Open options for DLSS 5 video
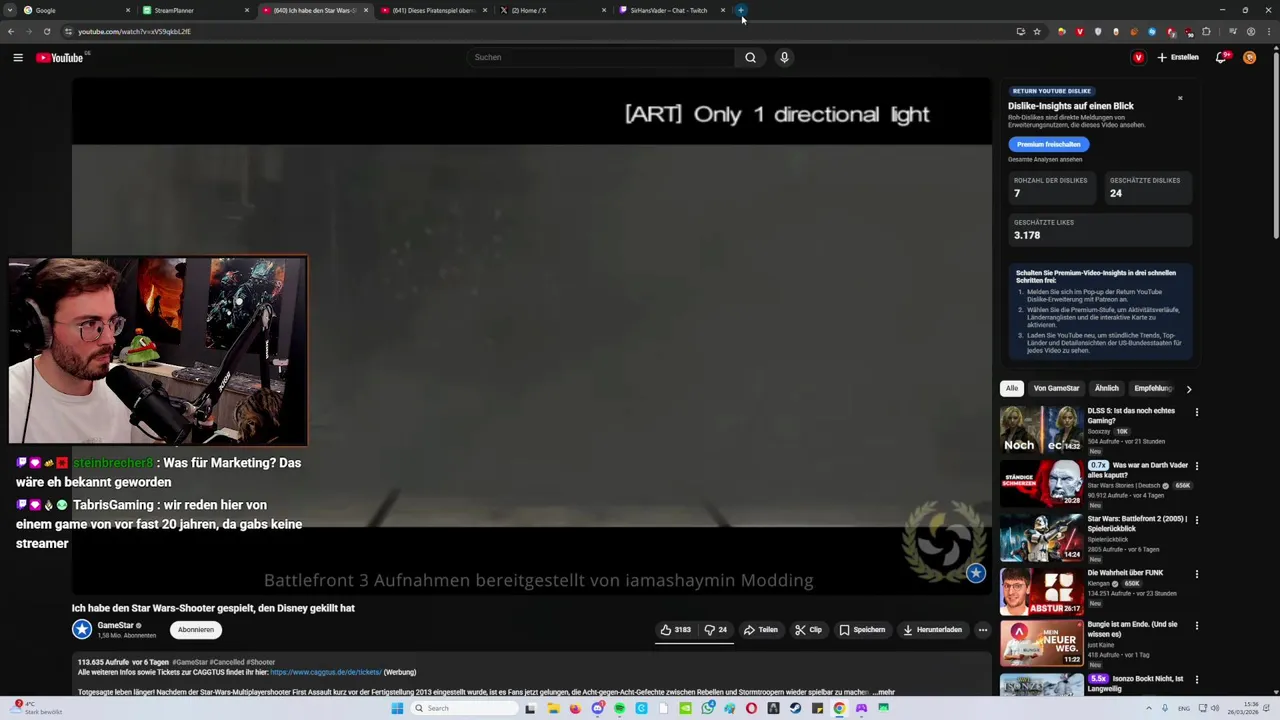1280x720 pixels. (x=1197, y=412)
